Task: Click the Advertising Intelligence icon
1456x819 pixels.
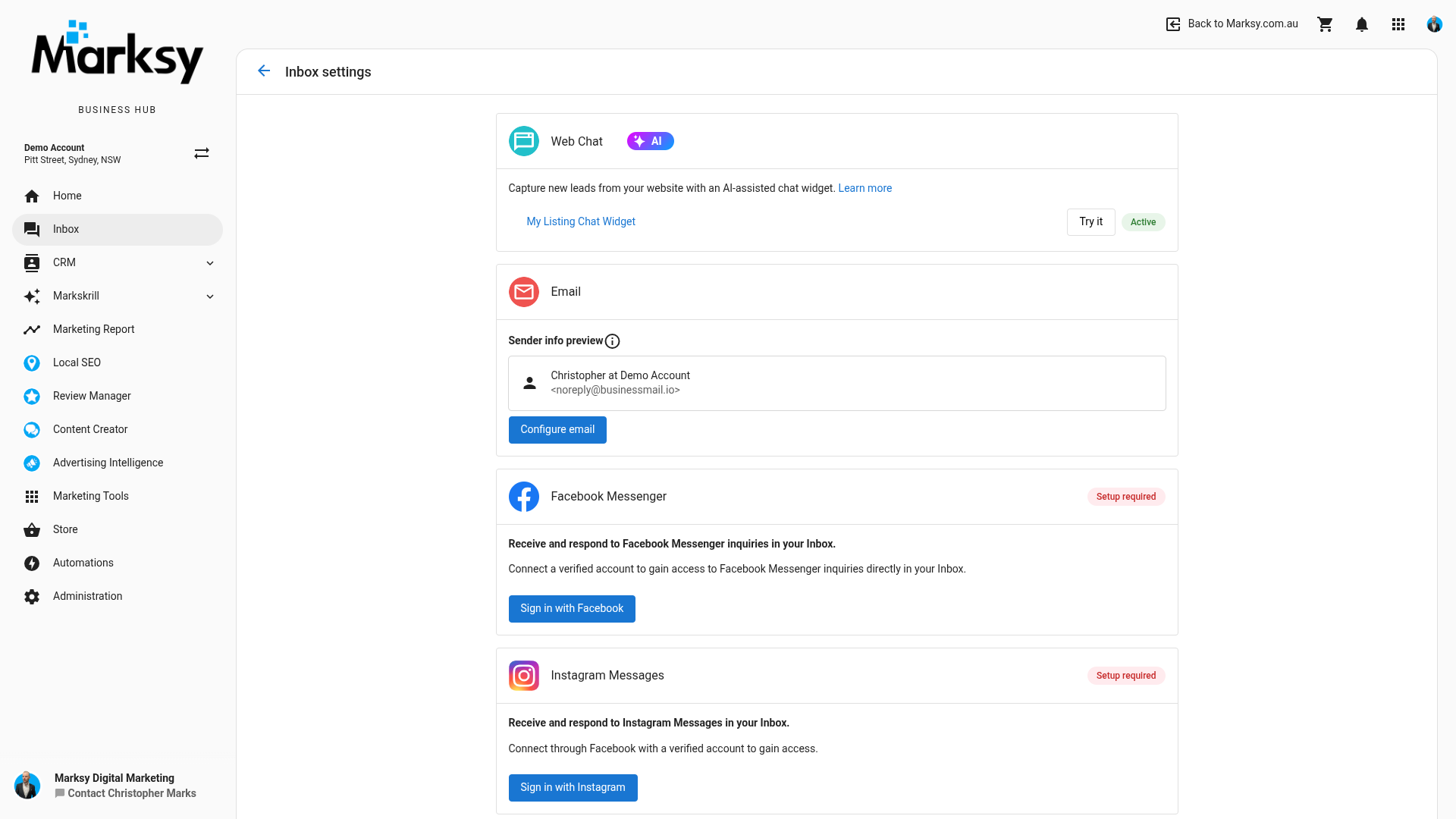Action: [x=32, y=463]
